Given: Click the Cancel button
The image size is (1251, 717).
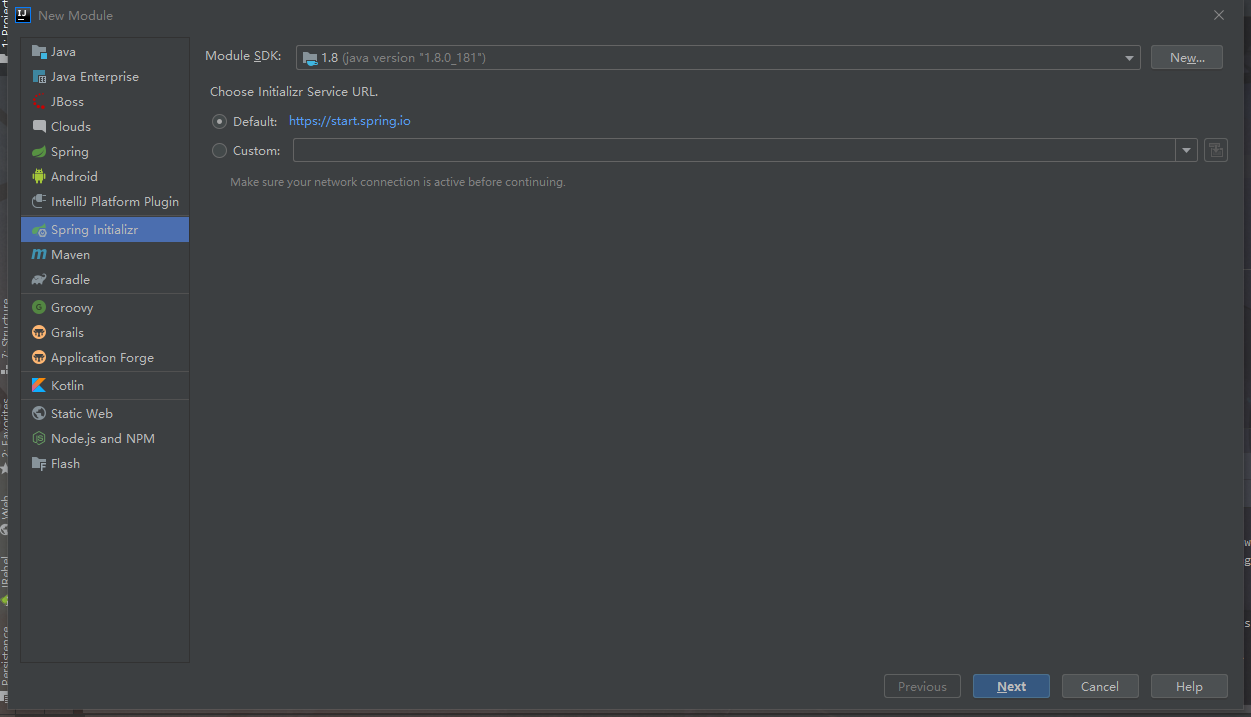Looking at the screenshot, I should [1099, 686].
